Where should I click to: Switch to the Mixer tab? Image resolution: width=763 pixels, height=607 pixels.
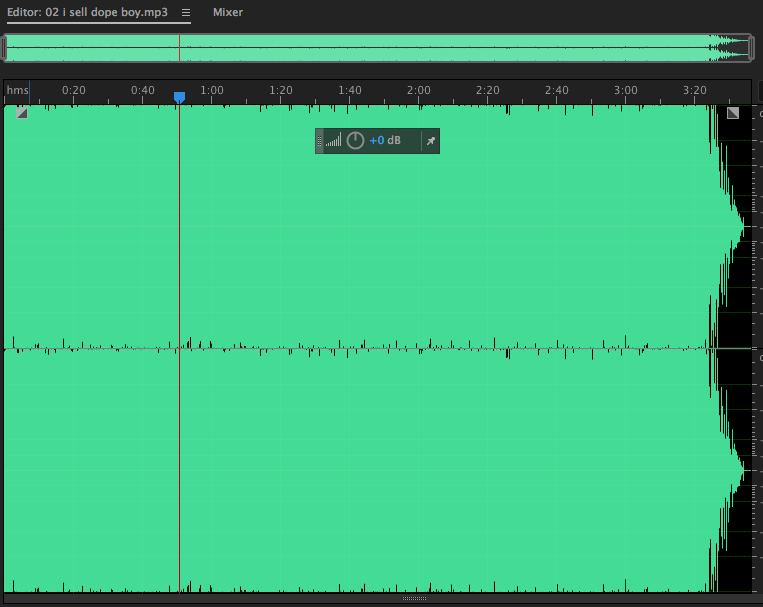[228, 12]
